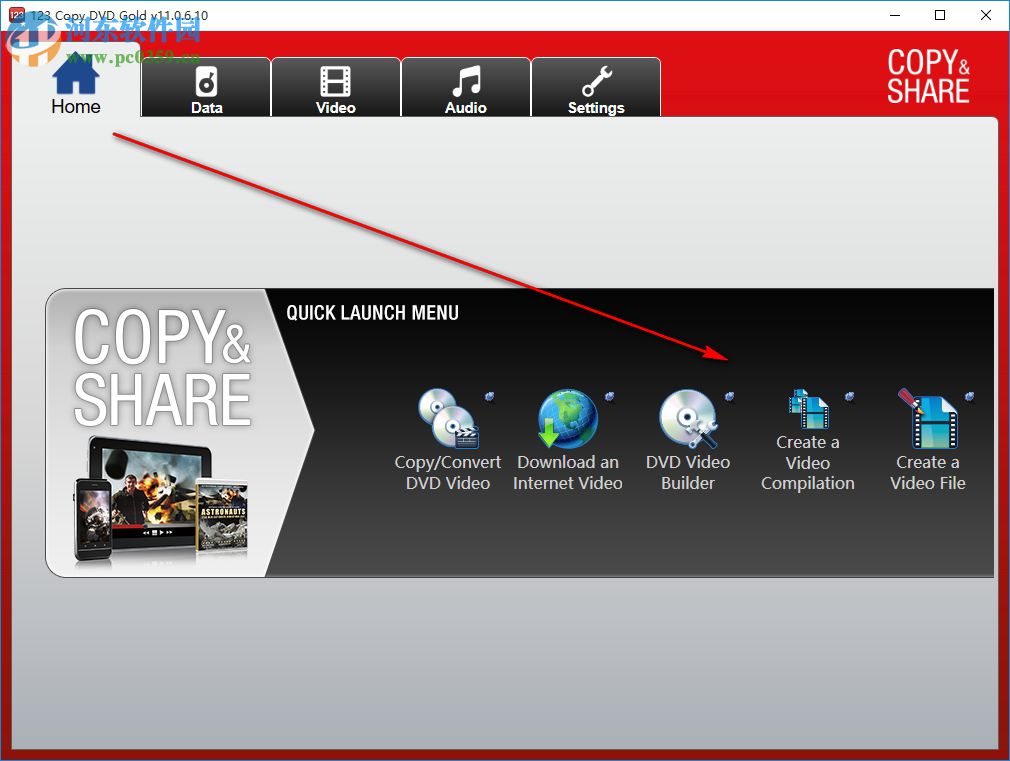Click the small pin beside Create a Video Compilation

click(850, 396)
